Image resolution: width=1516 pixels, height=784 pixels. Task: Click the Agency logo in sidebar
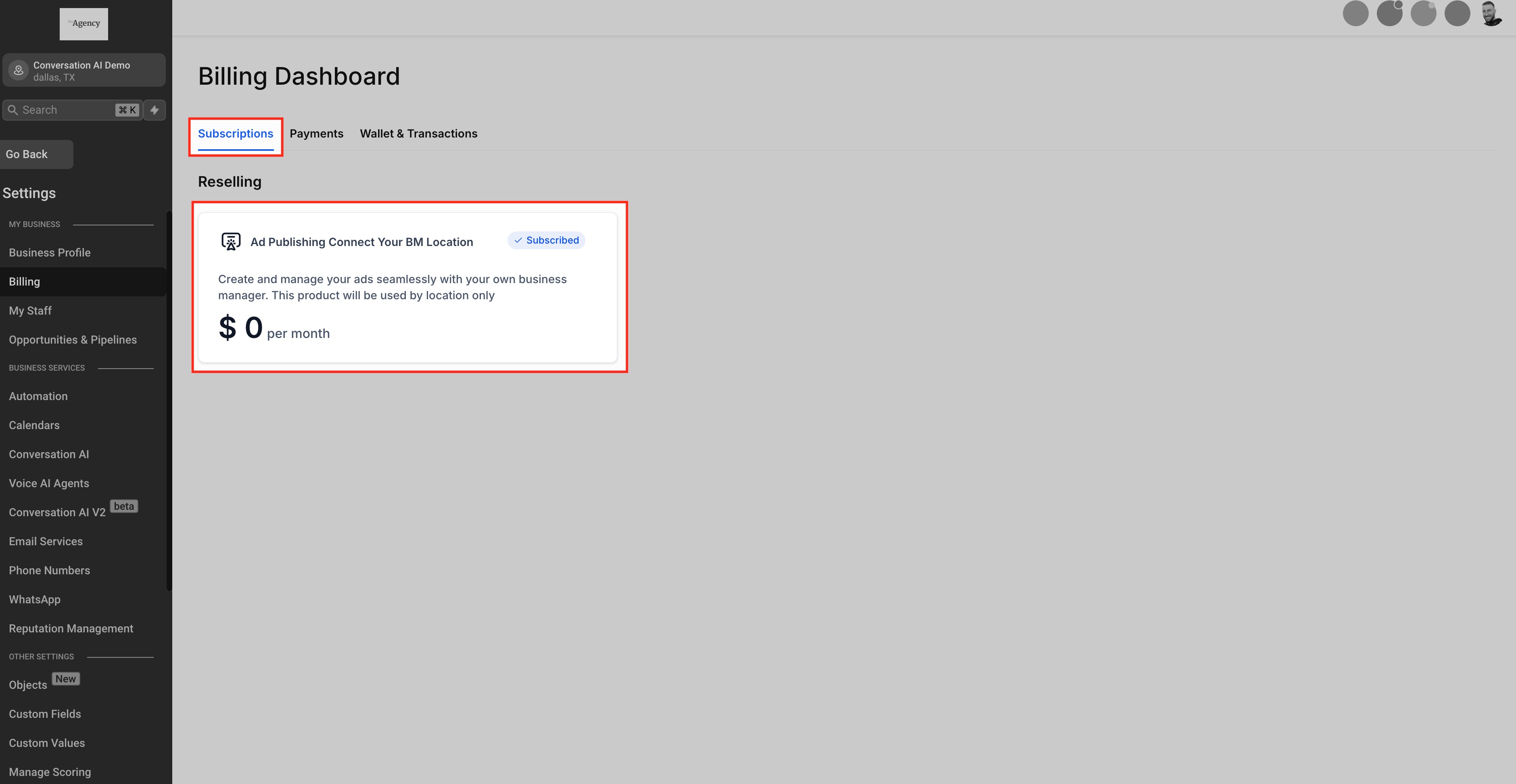[84, 23]
